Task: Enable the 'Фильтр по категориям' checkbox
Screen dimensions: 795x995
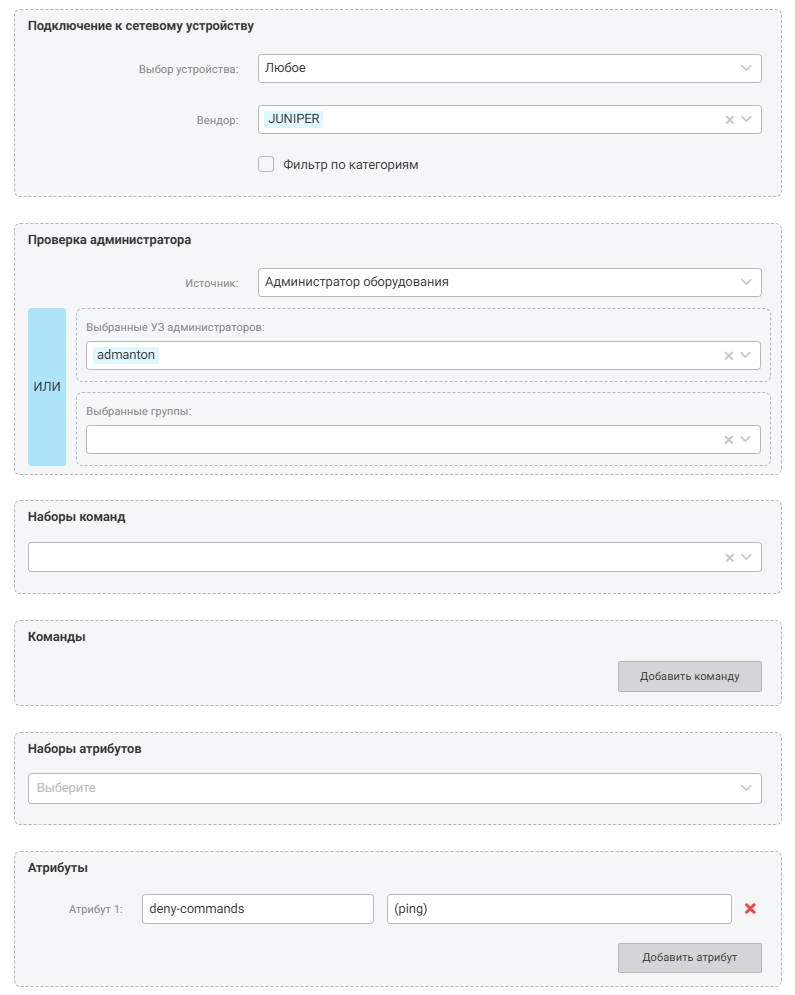Action: tap(266, 164)
